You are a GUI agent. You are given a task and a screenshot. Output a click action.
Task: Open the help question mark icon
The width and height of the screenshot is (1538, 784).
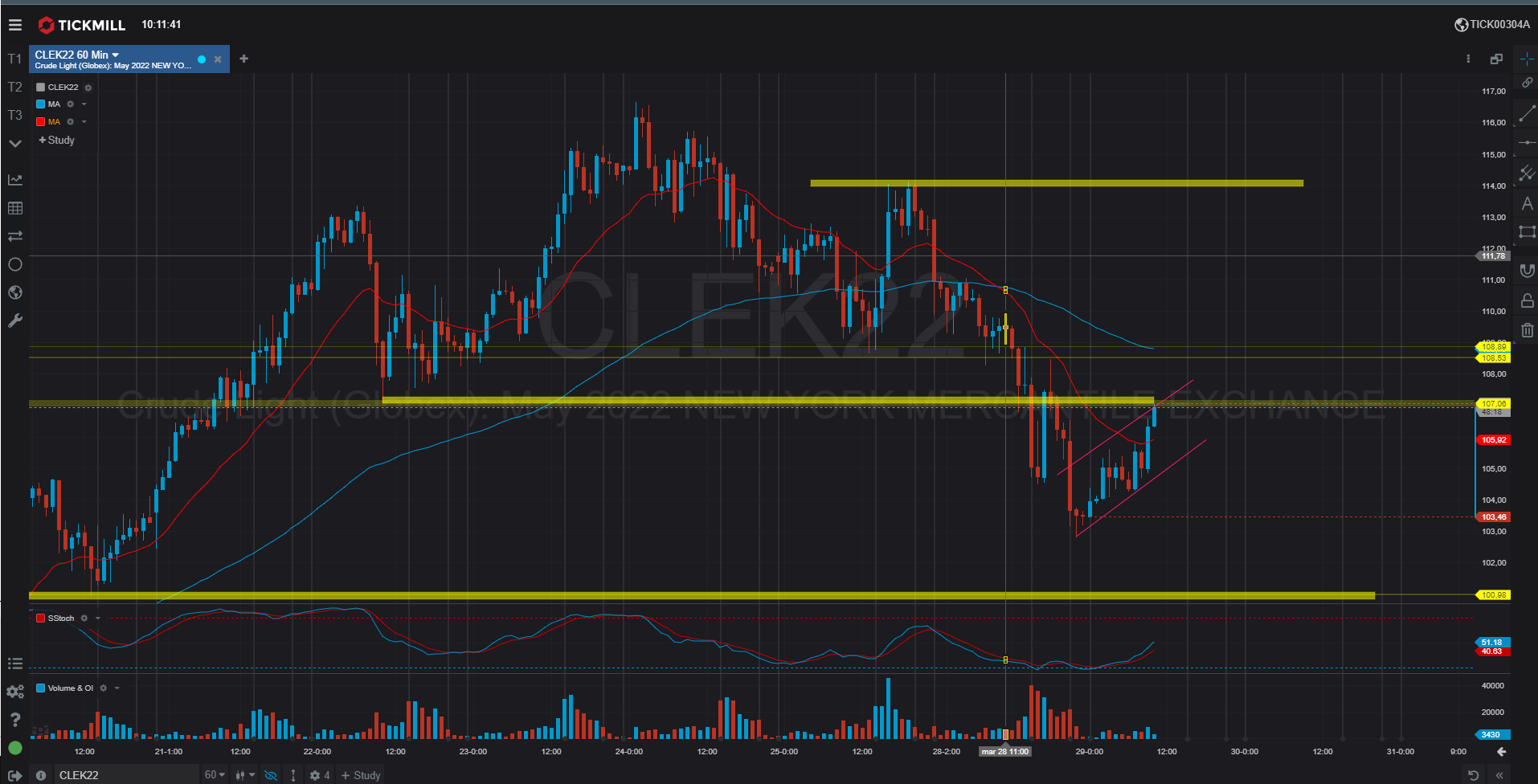coord(14,720)
